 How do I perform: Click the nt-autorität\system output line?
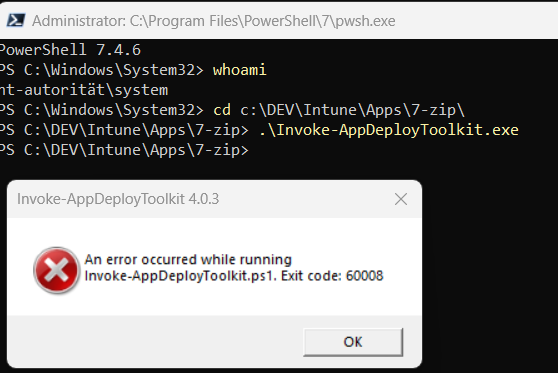(84, 90)
